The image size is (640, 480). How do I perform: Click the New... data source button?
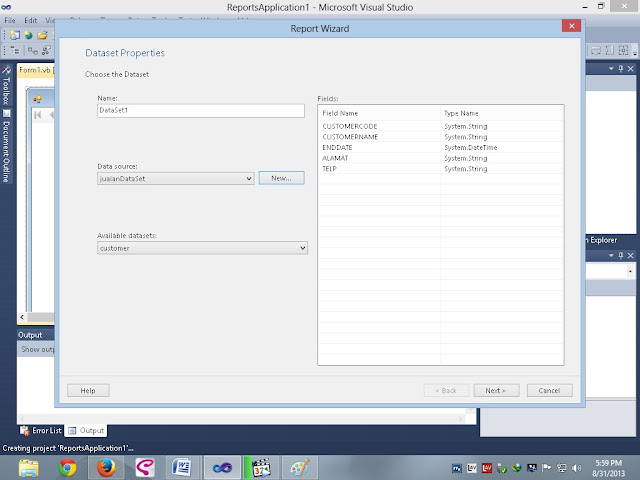tap(281, 178)
